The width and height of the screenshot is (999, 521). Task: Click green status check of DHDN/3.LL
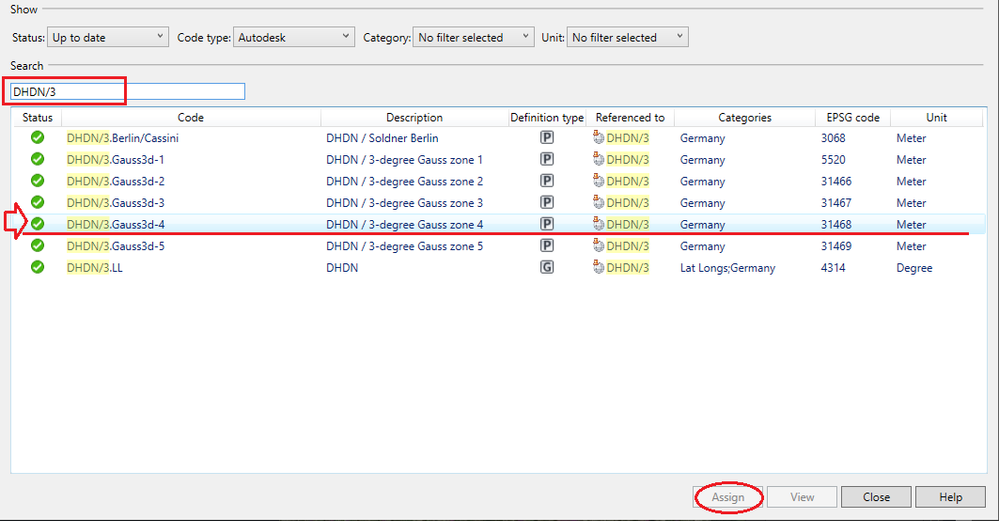38,267
